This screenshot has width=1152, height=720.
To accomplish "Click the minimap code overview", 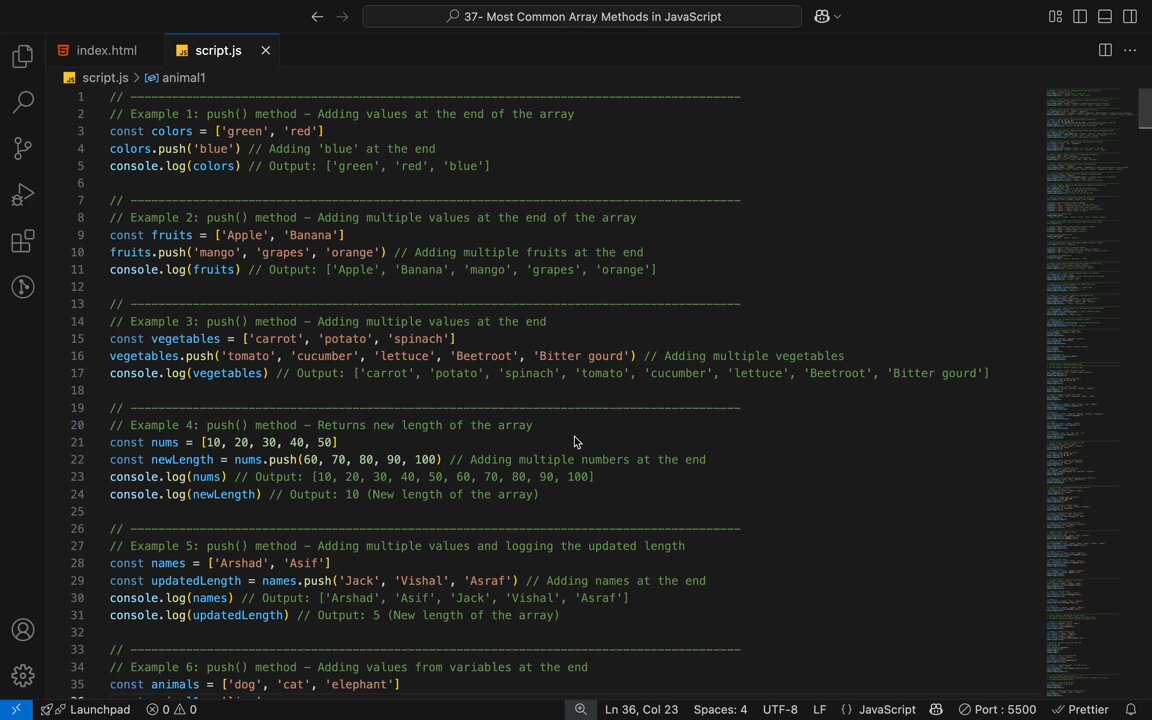I will click(x=1090, y=392).
